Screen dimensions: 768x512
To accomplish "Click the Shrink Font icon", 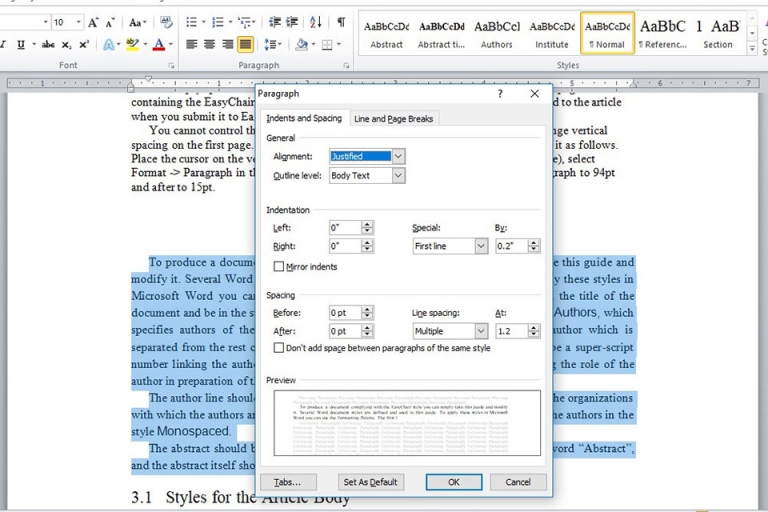I will click(x=110, y=22).
